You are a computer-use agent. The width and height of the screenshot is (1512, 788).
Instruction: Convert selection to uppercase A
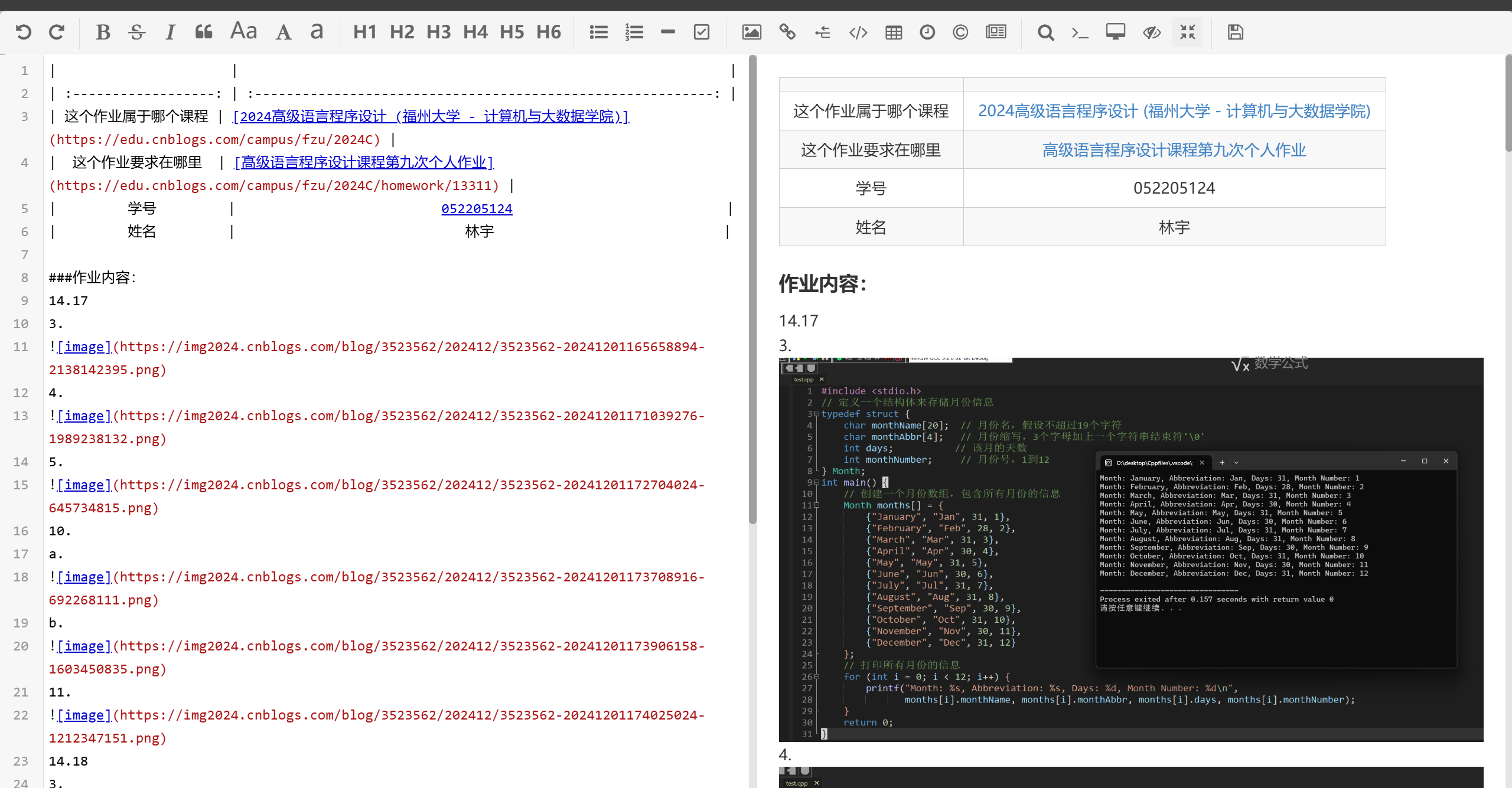[x=283, y=32]
